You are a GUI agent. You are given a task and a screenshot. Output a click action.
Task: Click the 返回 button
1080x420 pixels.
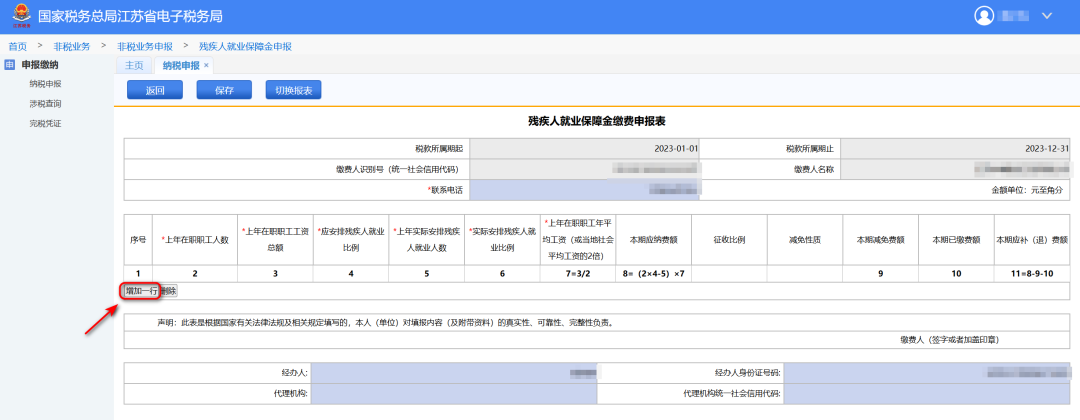[155, 90]
